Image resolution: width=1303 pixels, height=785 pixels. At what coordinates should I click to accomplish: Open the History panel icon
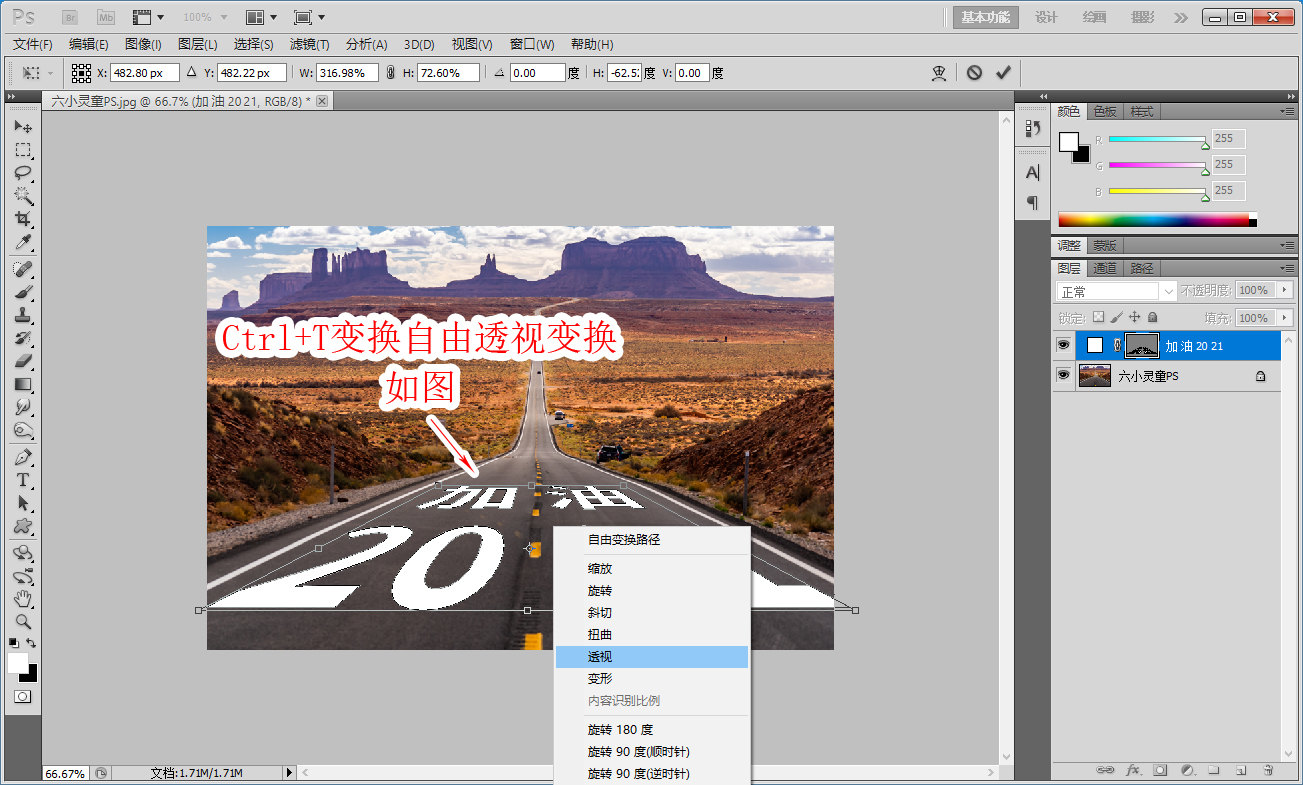(x=1033, y=129)
